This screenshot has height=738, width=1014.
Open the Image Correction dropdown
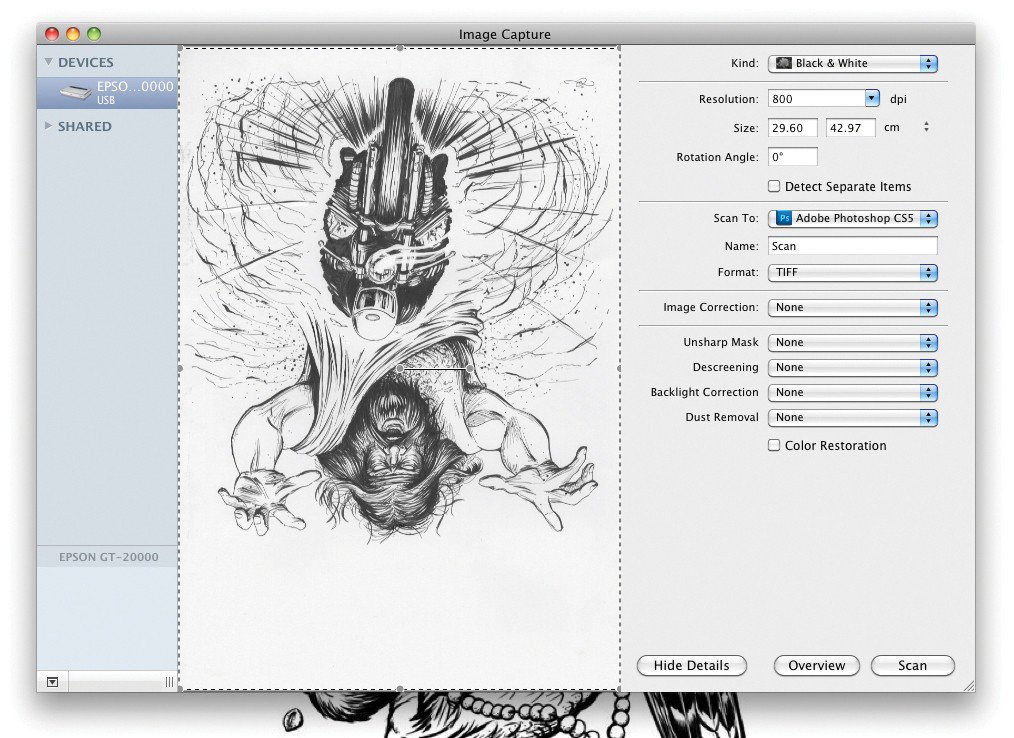coord(852,307)
